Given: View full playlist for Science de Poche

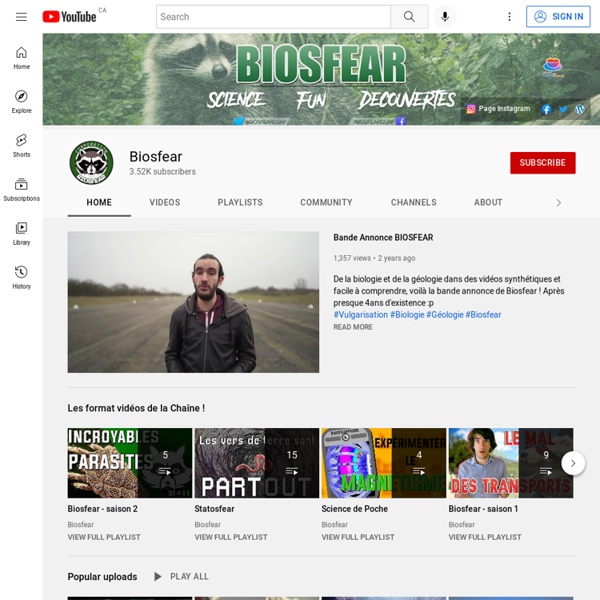Looking at the screenshot, I should (x=358, y=537).
